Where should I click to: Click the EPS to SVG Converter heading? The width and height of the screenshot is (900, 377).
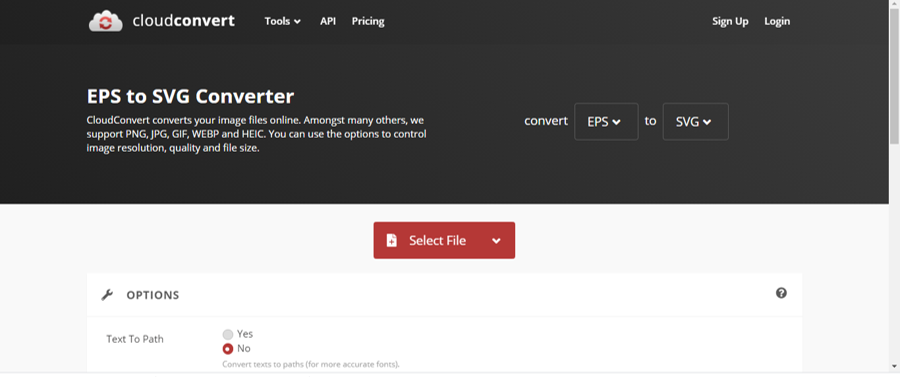(x=191, y=96)
